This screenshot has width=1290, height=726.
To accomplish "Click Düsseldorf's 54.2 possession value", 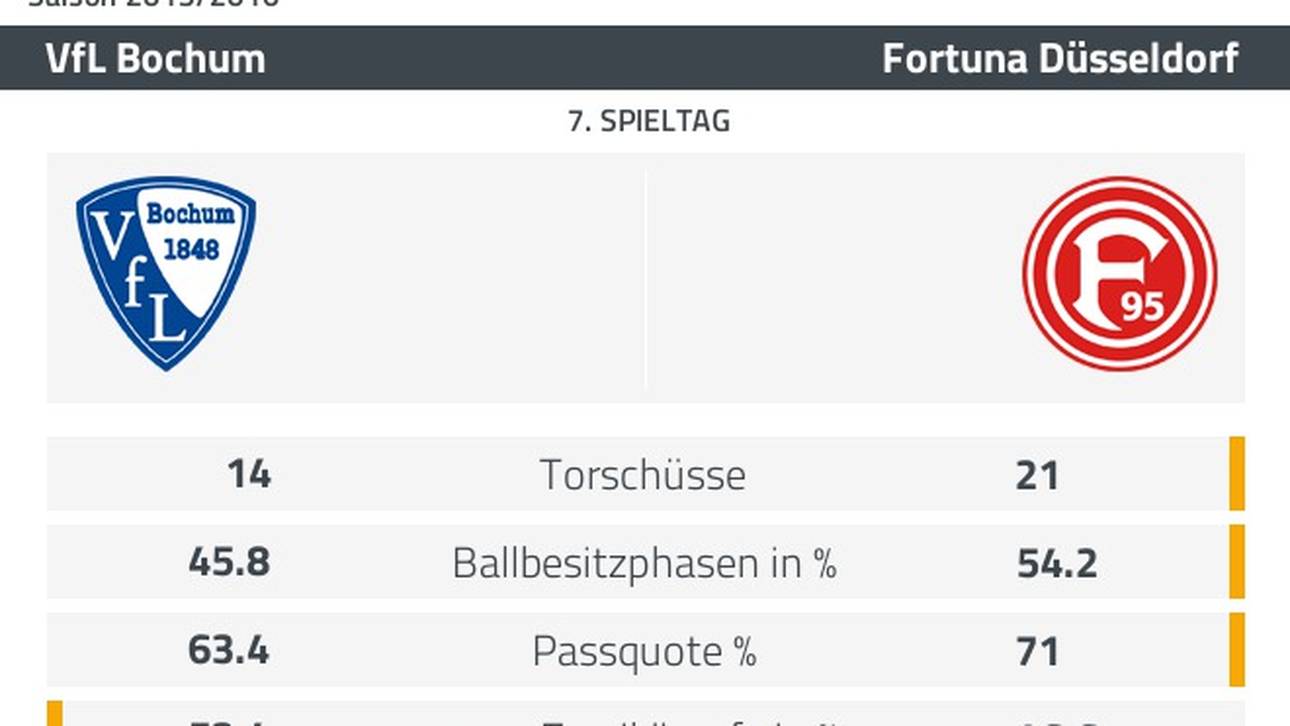I will click(x=1057, y=563).
